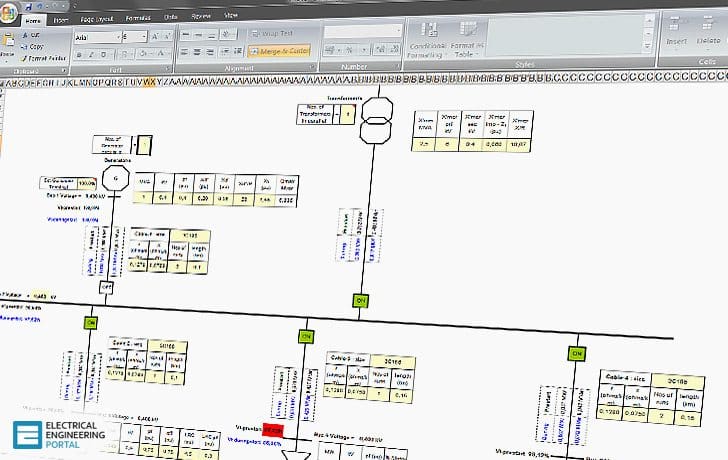728x460 pixels.
Task: Click the Increase Decimal icon
Action: point(381,49)
